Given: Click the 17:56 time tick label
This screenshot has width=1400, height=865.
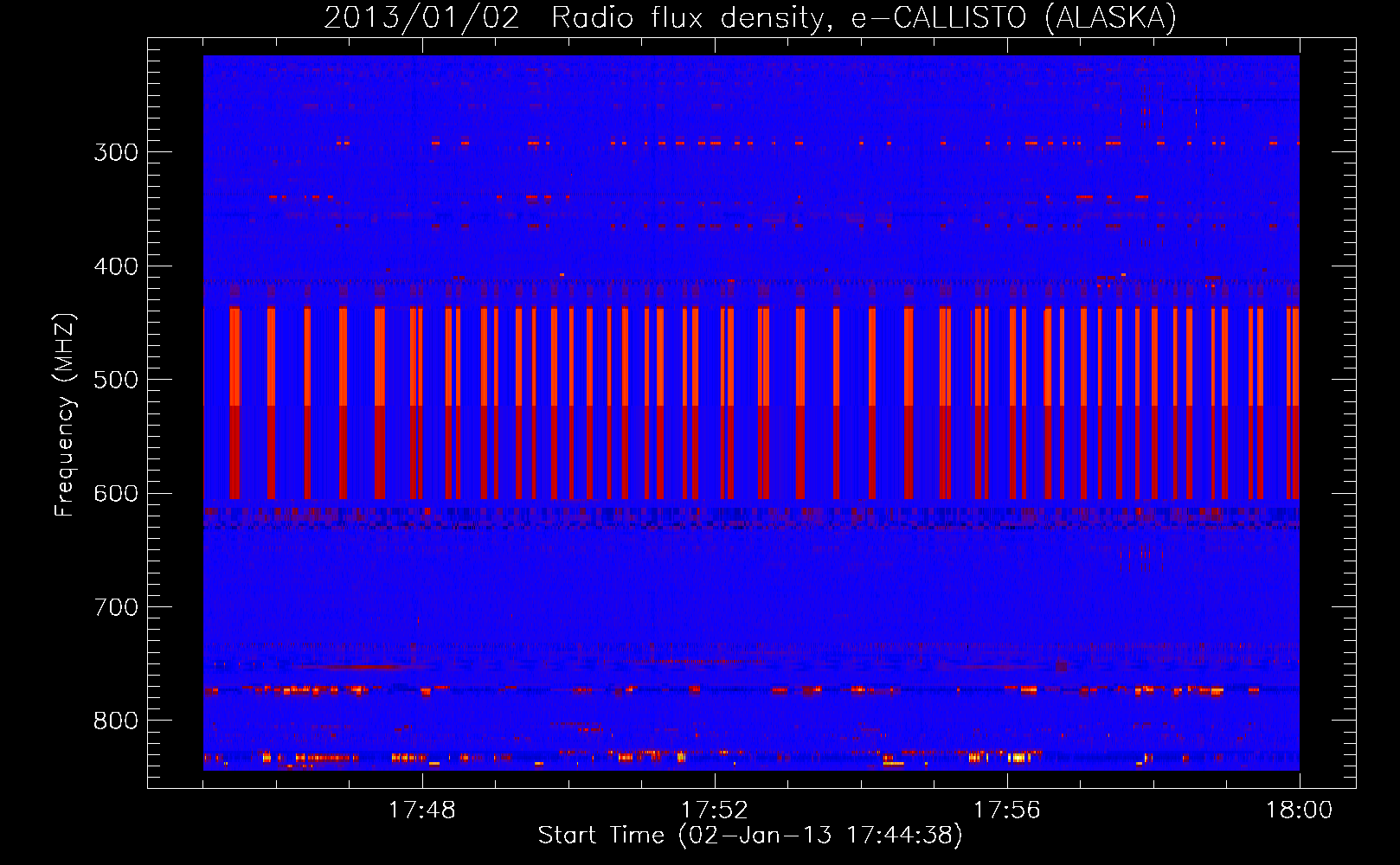Looking at the screenshot, I should coord(1007,811).
